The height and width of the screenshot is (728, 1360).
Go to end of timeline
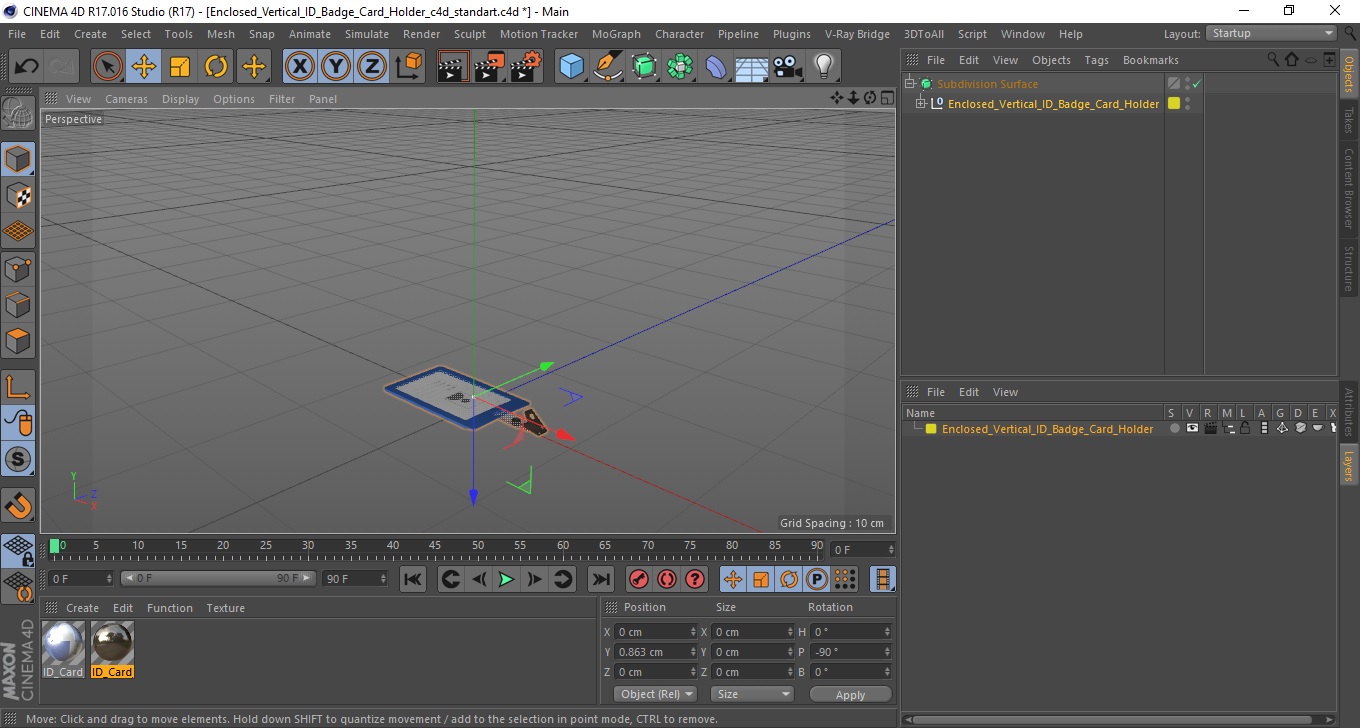click(600, 579)
